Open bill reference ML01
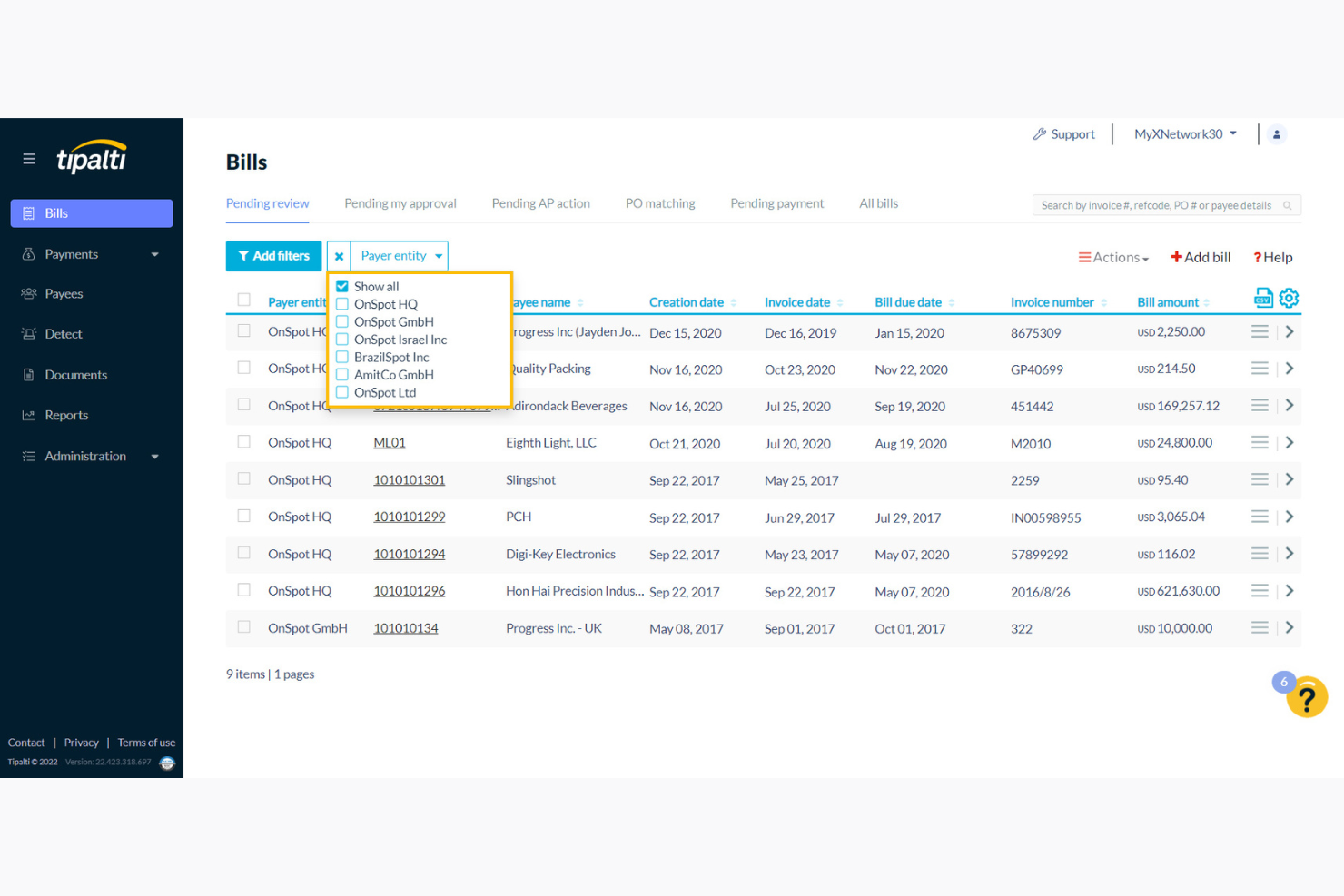The width and height of the screenshot is (1344, 896). coord(390,443)
